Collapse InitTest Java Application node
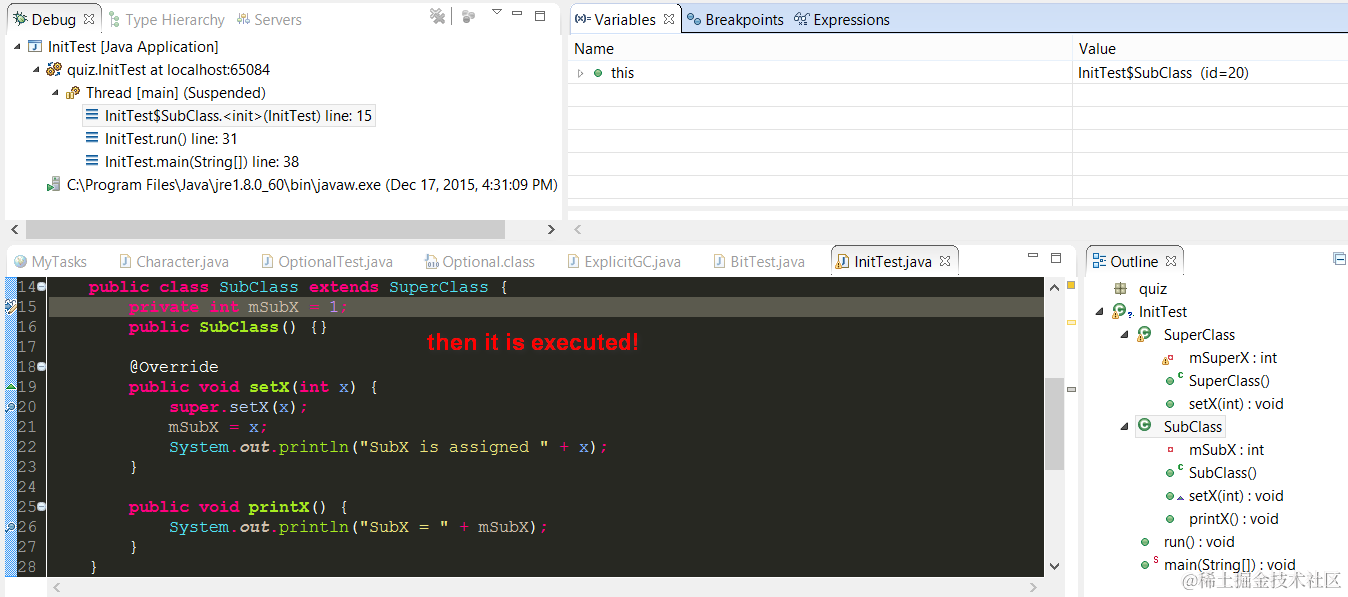1348x597 pixels. coord(18,47)
